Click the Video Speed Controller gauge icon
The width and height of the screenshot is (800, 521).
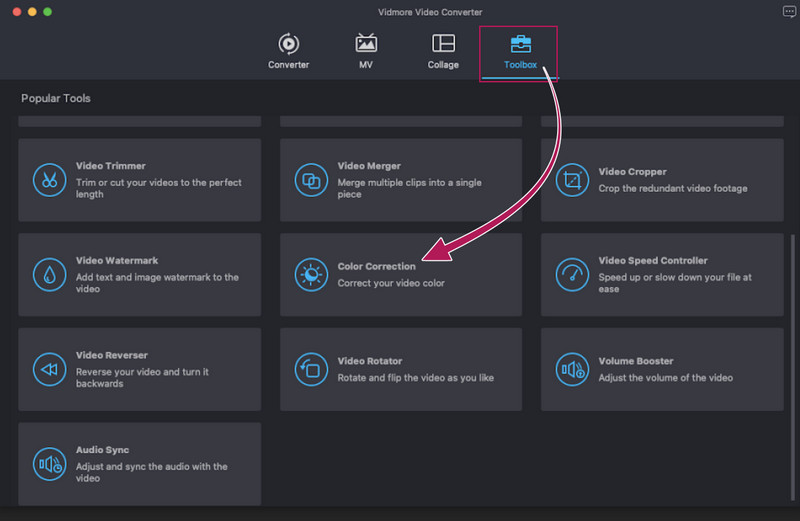pos(572,274)
